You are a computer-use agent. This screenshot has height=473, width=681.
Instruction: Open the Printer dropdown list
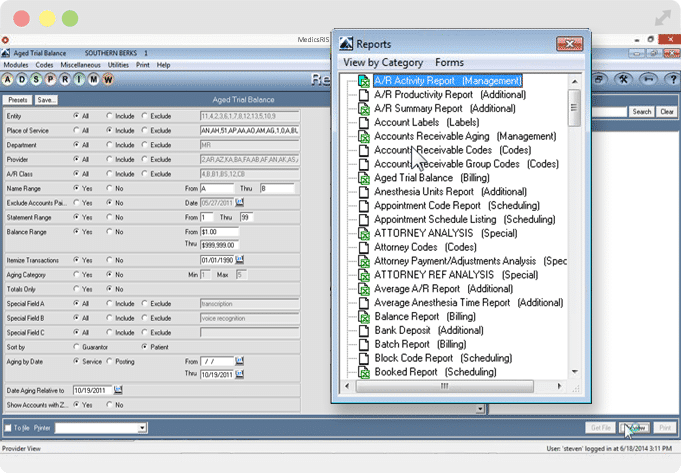point(143,427)
